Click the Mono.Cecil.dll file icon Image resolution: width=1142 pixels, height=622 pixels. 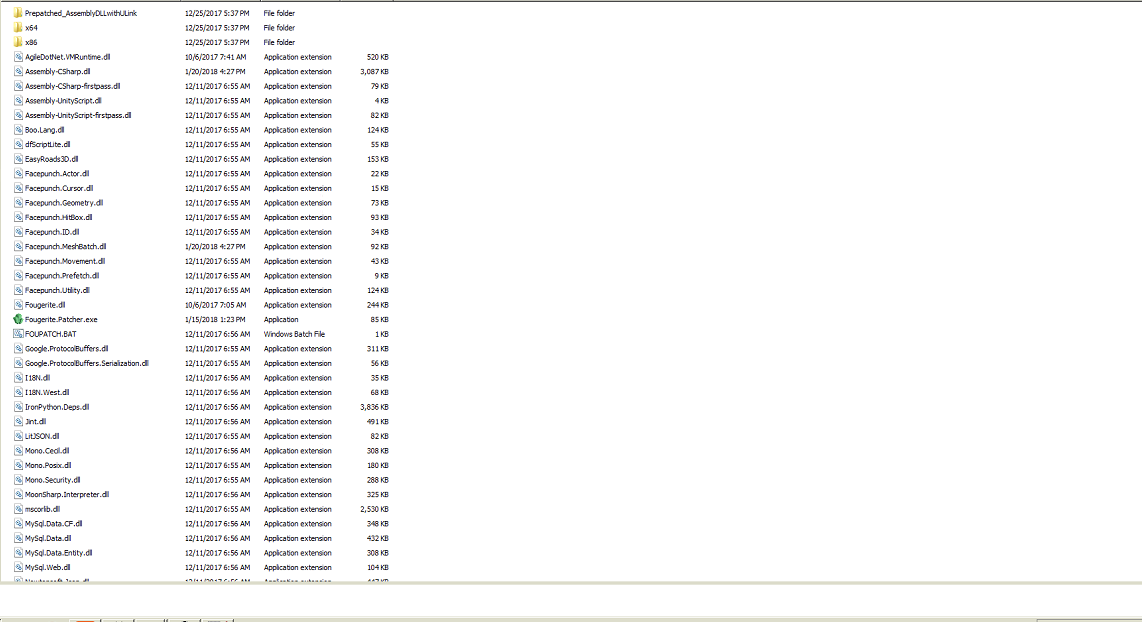click(x=18, y=451)
